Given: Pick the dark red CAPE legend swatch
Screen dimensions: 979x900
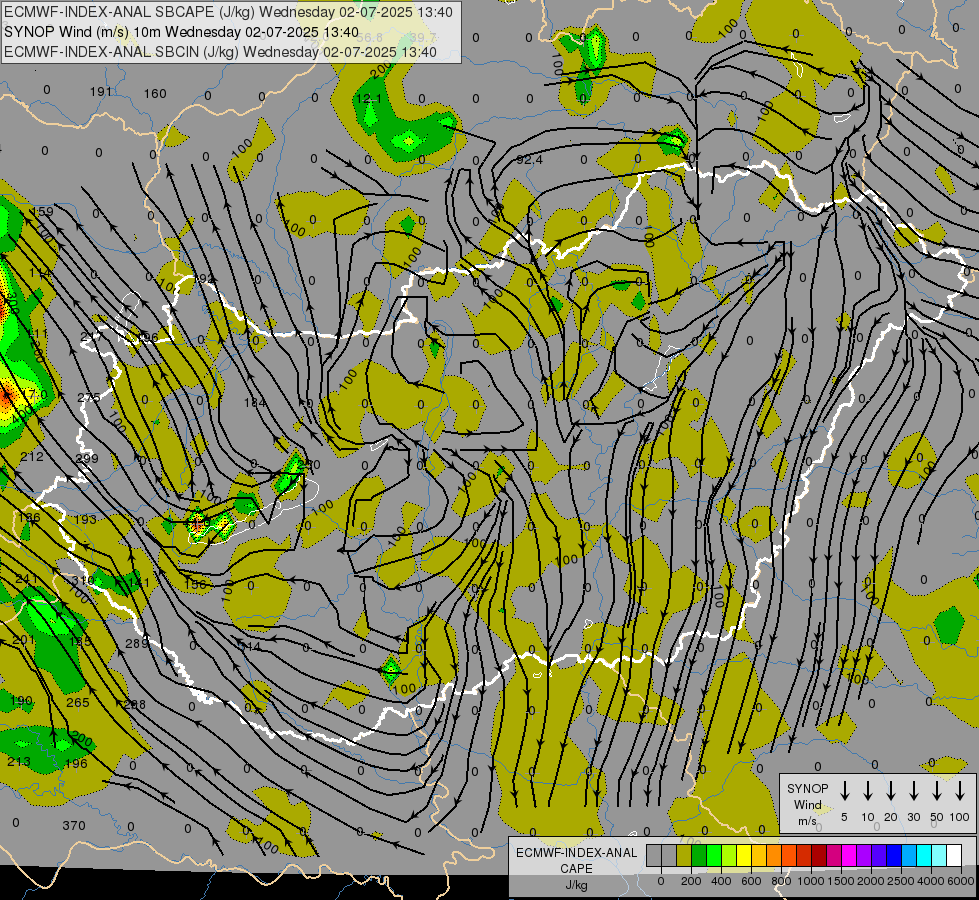Looking at the screenshot, I should click(819, 855).
